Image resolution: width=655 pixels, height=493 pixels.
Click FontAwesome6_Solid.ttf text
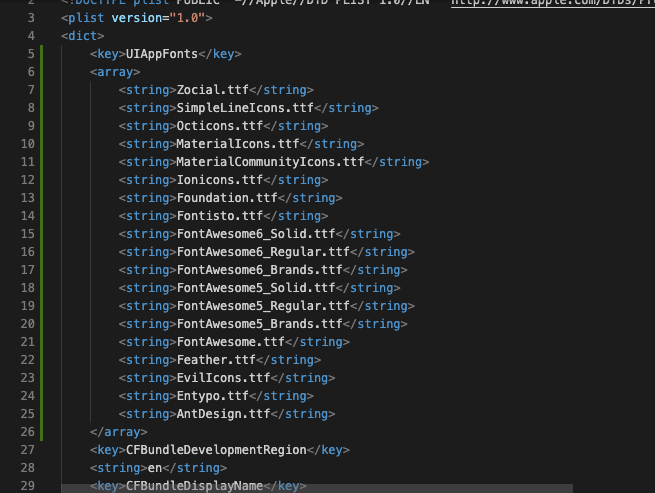point(256,234)
